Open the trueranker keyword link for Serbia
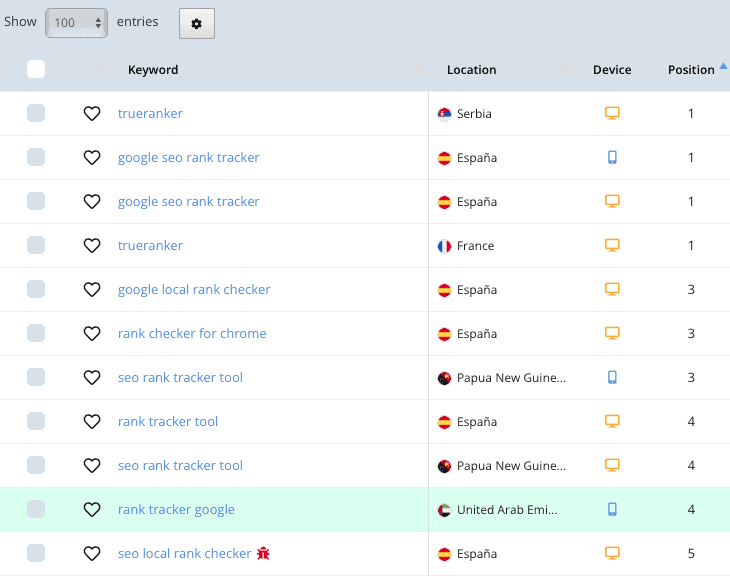The height and width of the screenshot is (576, 730). coord(150,113)
